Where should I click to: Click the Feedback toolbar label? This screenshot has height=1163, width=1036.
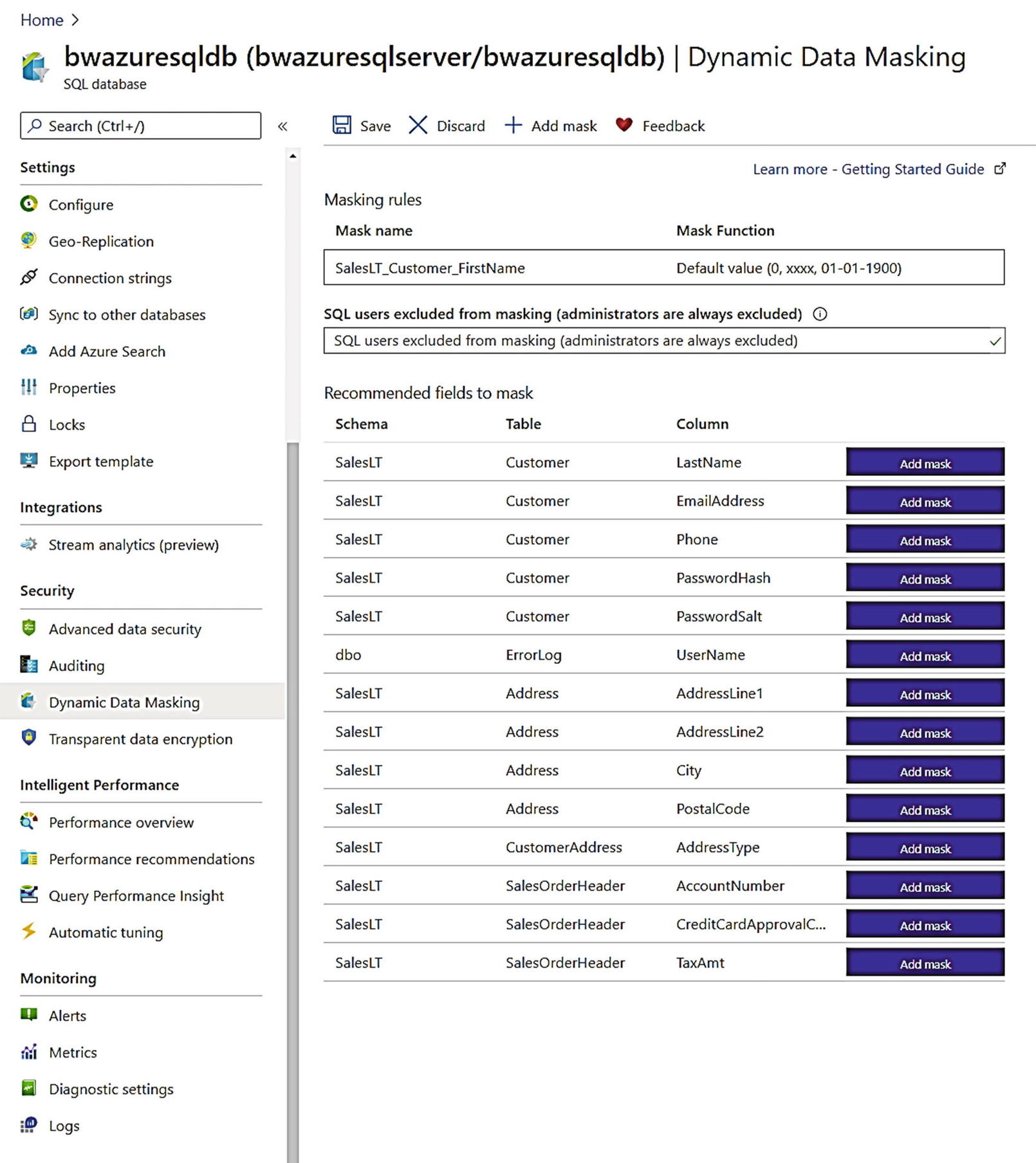(x=673, y=126)
